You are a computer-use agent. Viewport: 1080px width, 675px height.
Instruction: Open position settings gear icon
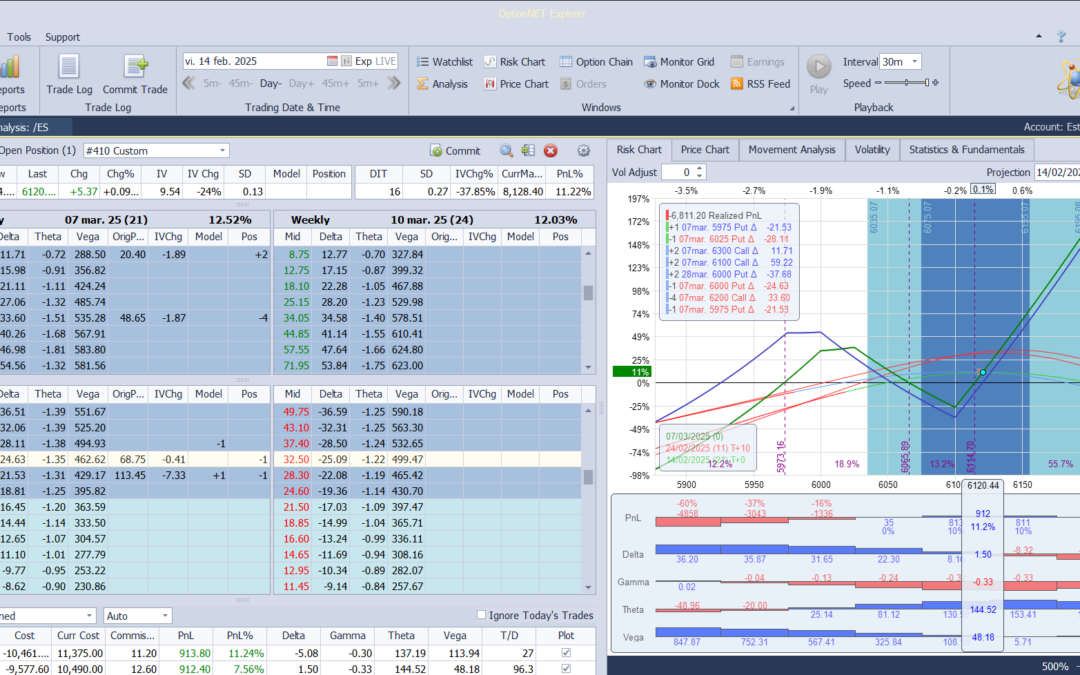coord(584,151)
